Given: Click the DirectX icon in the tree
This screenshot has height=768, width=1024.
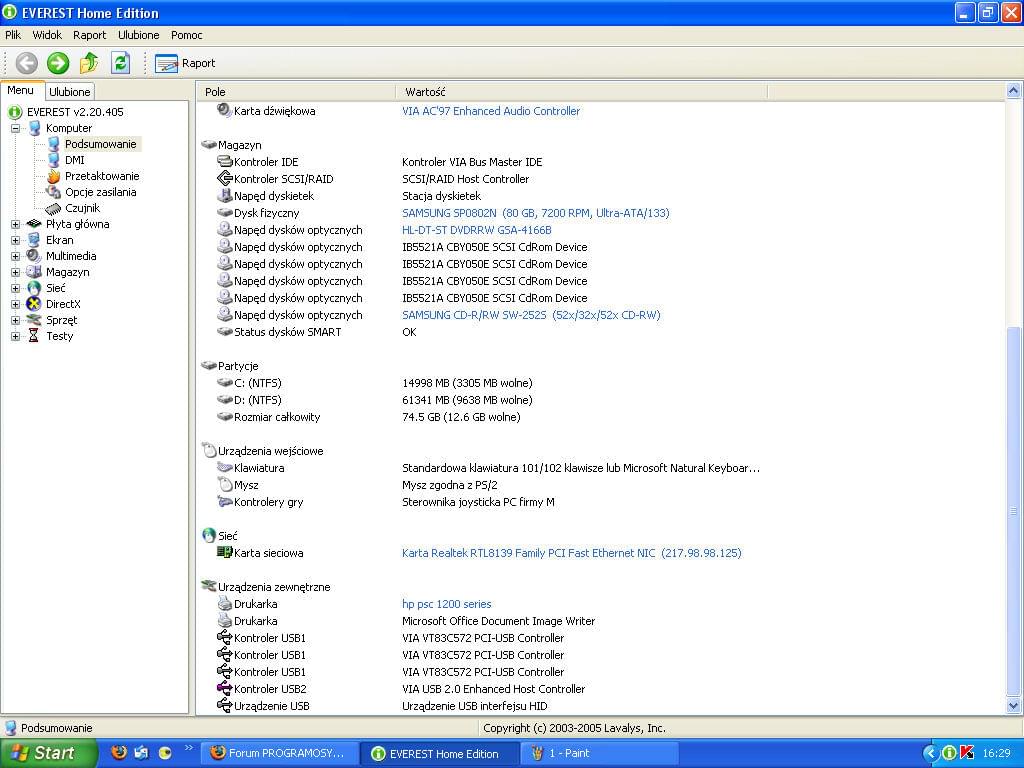Looking at the screenshot, I should pos(34,304).
